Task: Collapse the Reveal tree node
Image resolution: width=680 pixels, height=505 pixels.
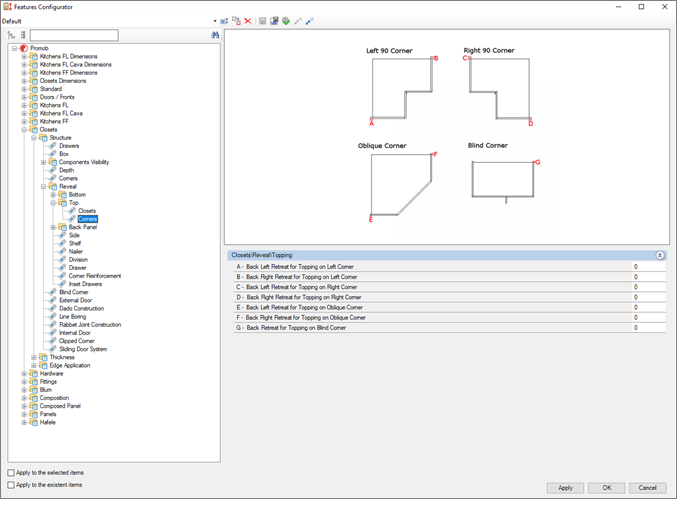Action: pyautogui.click(x=43, y=187)
